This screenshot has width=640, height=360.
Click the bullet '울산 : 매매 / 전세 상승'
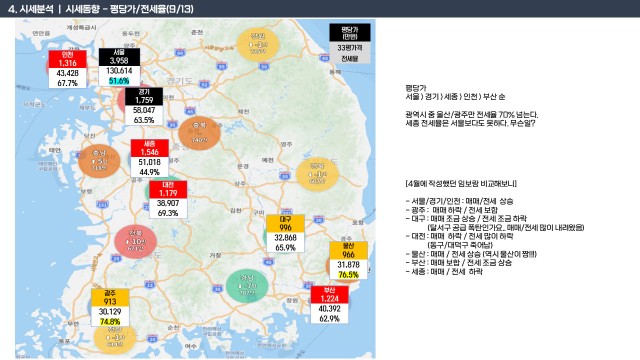(x=471, y=254)
